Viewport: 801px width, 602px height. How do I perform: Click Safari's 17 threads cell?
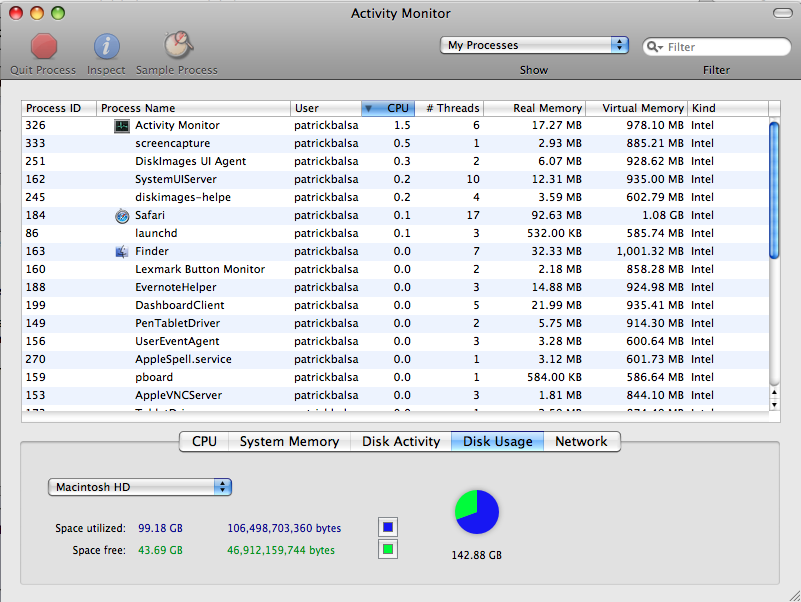pos(473,216)
